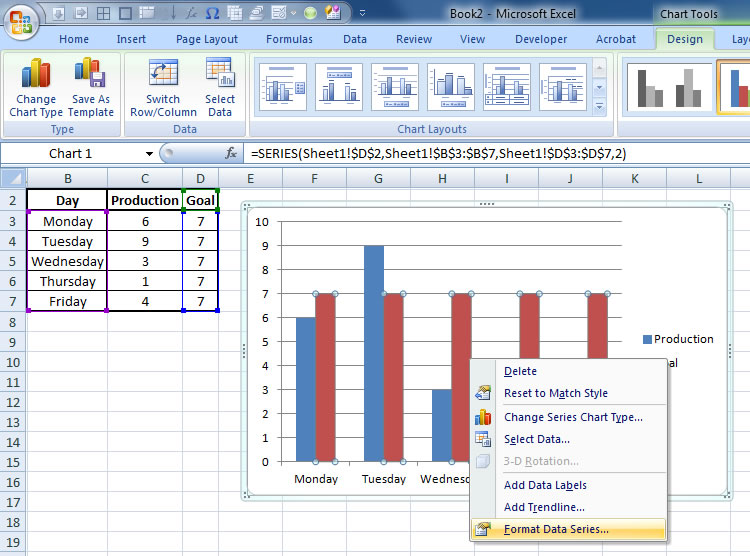Open the Office button menu
The height and width of the screenshot is (556, 750).
click(21, 22)
